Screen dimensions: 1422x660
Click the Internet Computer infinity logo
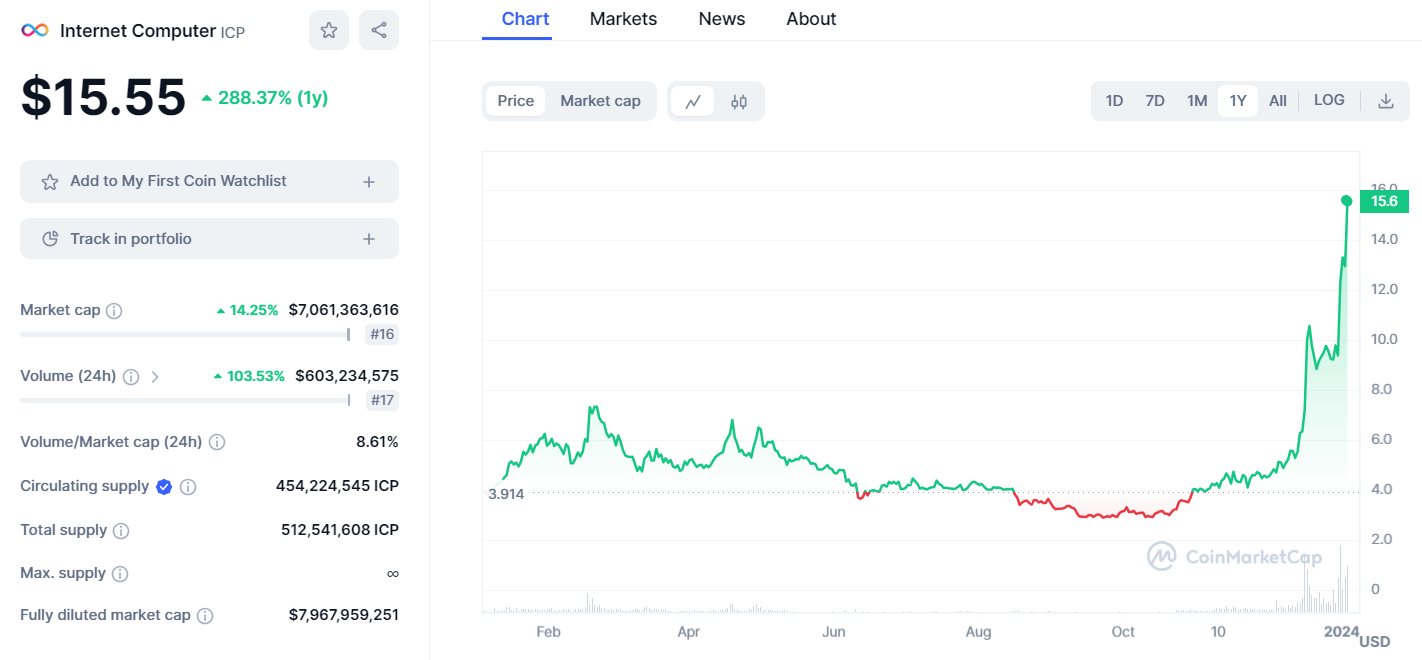tap(35, 30)
